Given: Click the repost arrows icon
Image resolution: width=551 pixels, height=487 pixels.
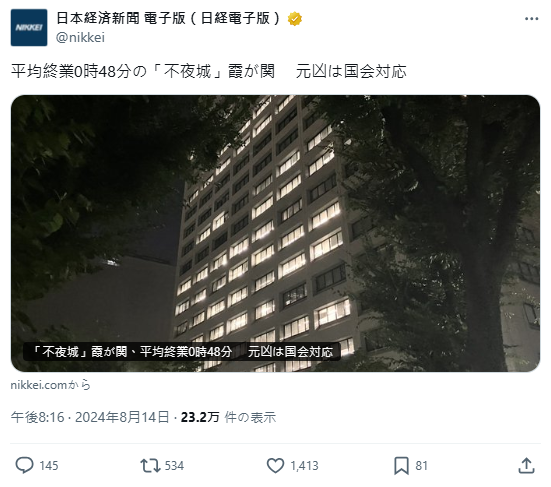Looking at the screenshot, I should coord(150,466).
